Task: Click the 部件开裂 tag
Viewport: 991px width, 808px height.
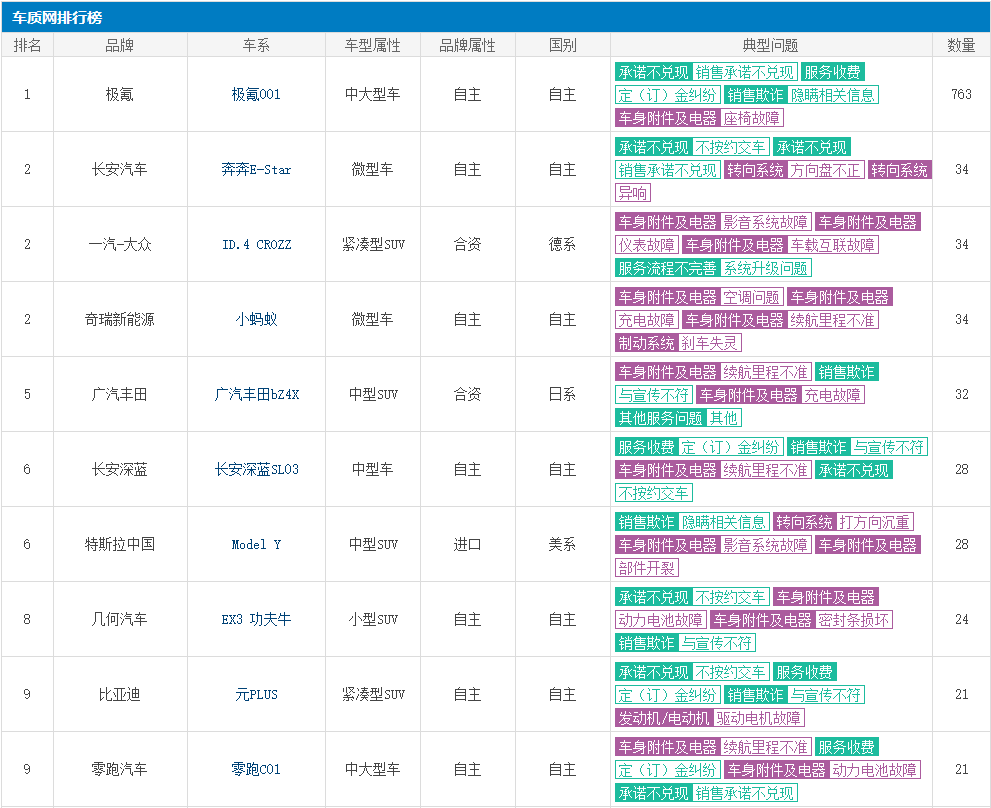Action: point(647,568)
